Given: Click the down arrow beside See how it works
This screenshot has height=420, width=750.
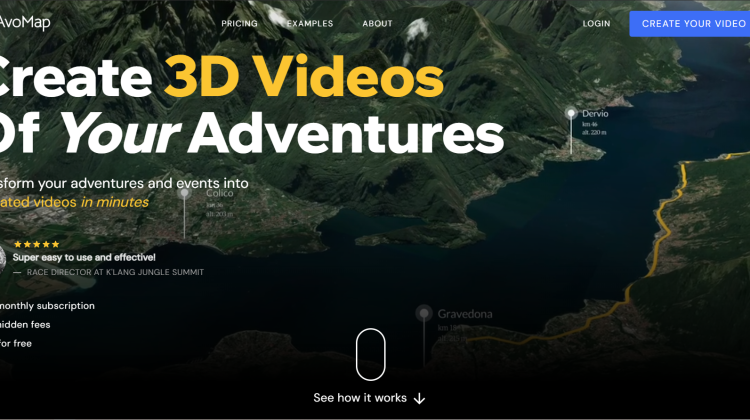Looking at the screenshot, I should 419,398.
